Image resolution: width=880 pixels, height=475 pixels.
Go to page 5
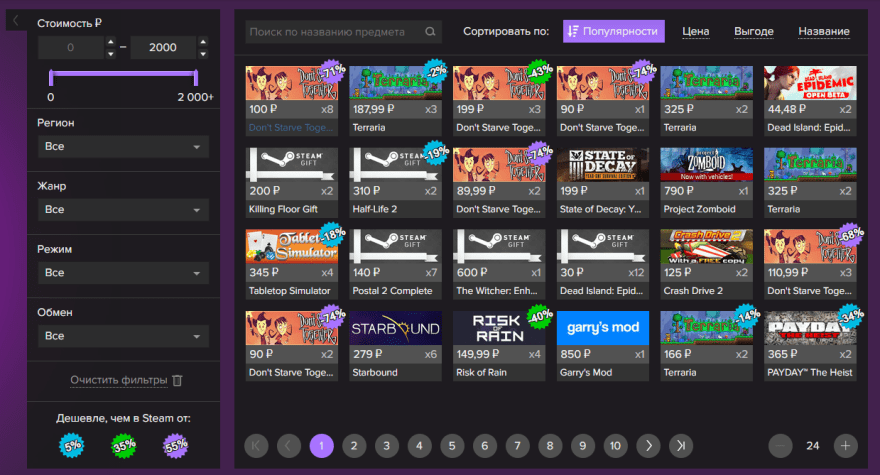click(451, 446)
